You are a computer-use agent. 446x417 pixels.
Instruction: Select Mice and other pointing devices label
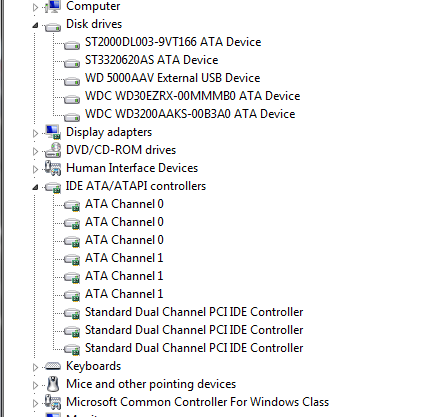point(151,384)
